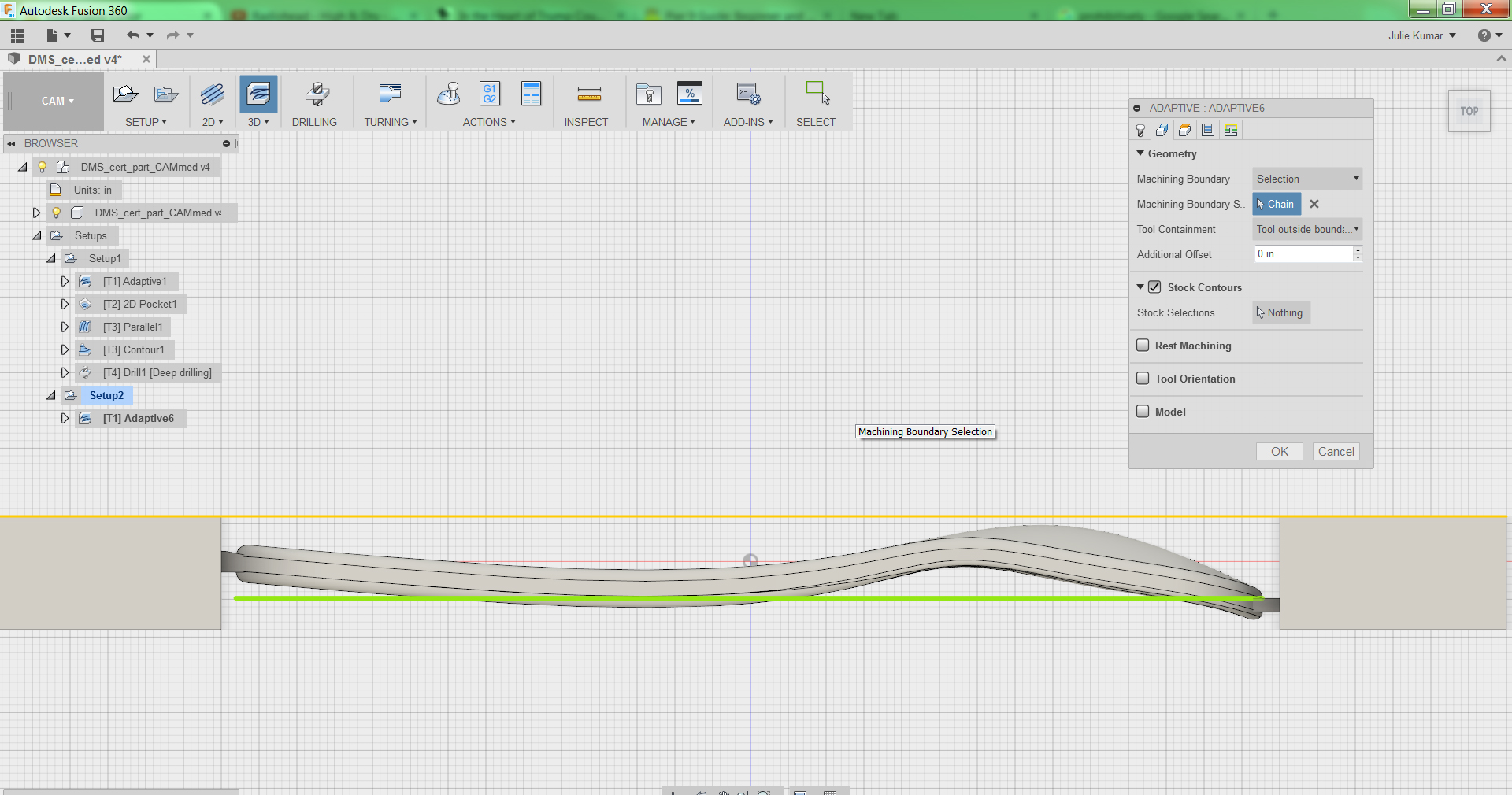
Task: Open the Task Manager percent icon
Action: coord(690,94)
